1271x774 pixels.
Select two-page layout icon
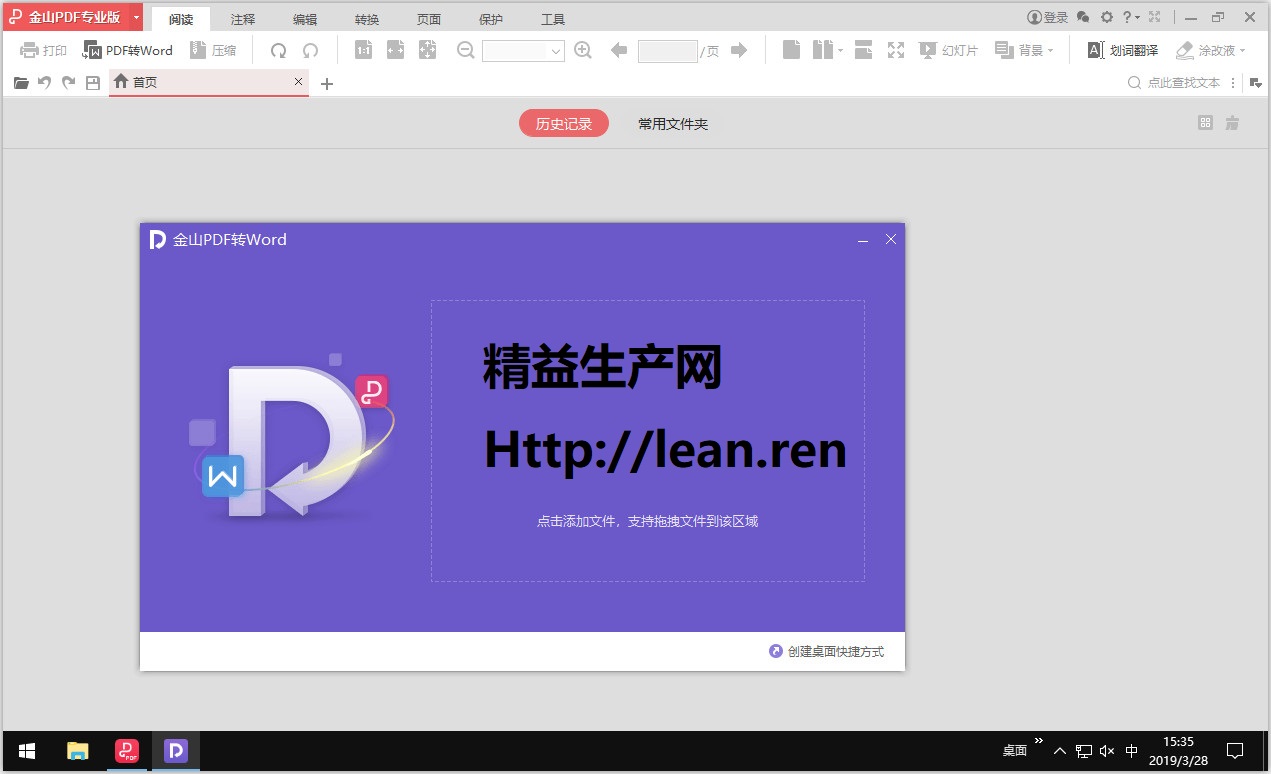822,50
